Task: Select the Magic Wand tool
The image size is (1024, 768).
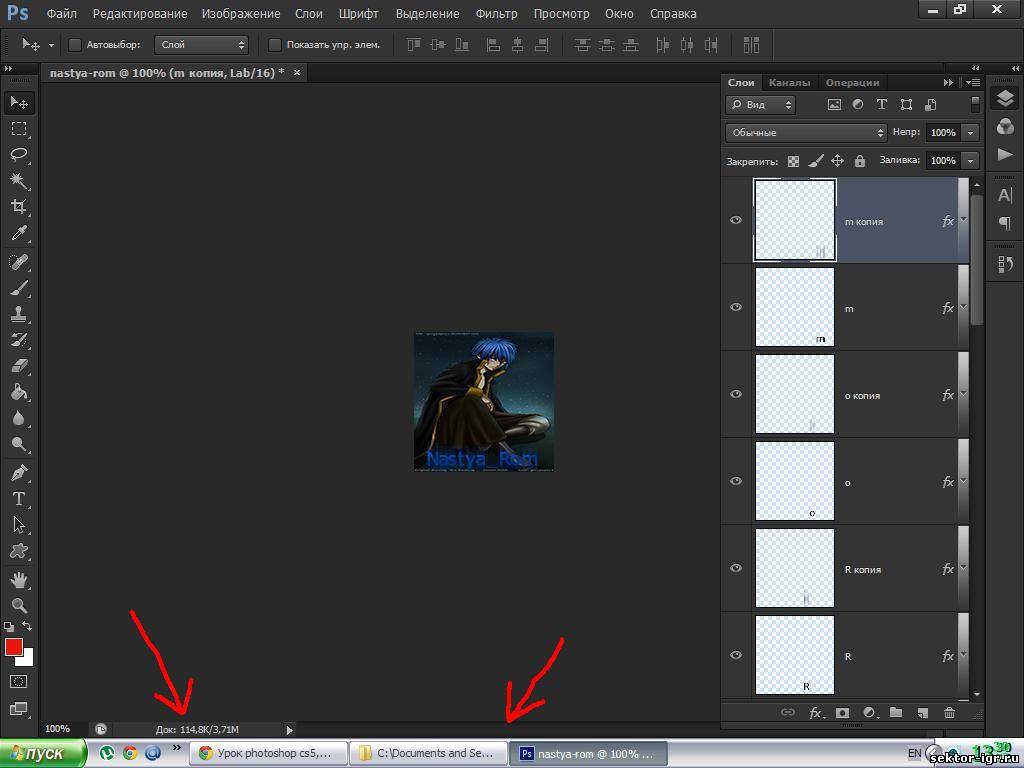Action: [19, 181]
